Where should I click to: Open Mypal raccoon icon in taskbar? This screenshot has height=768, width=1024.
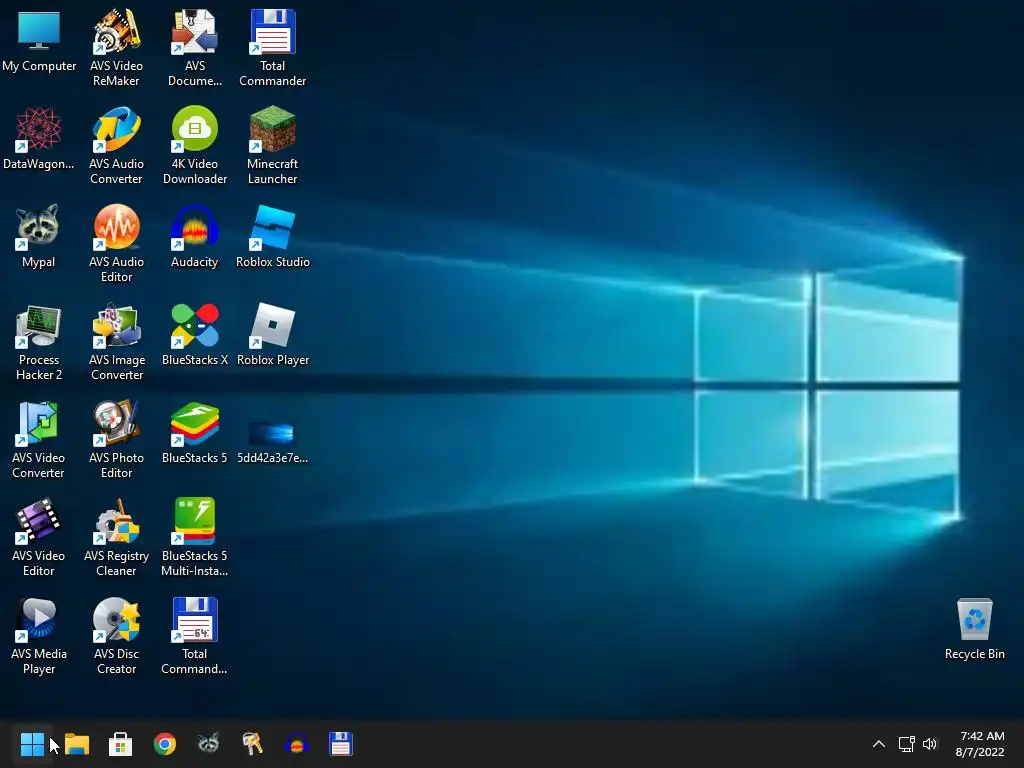(x=208, y=743)
